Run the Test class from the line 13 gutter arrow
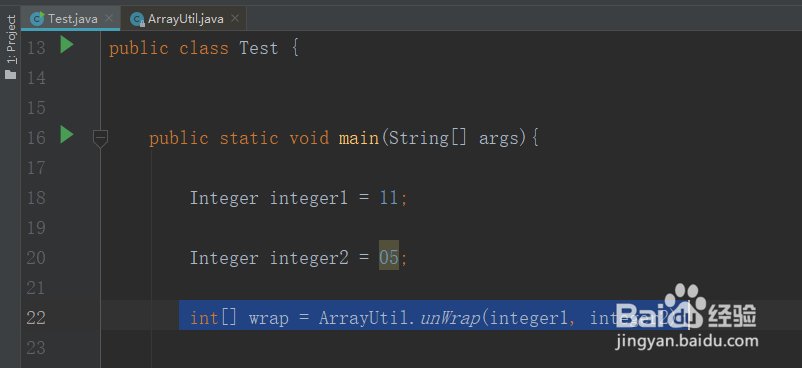The image size is (802, 368). click(x=67, y=45)
